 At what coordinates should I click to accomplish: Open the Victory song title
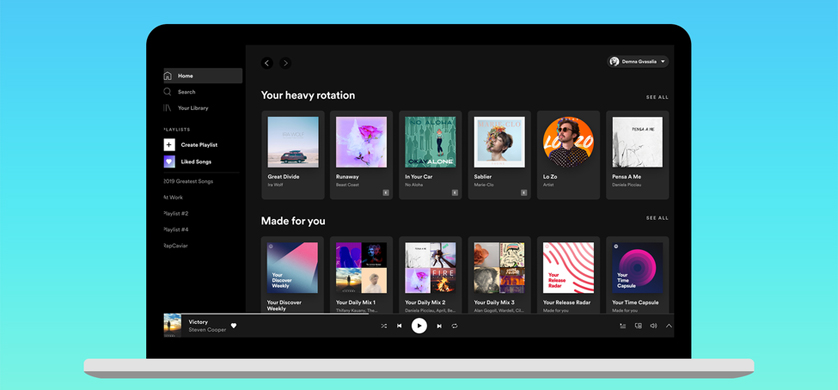(198, 322)
